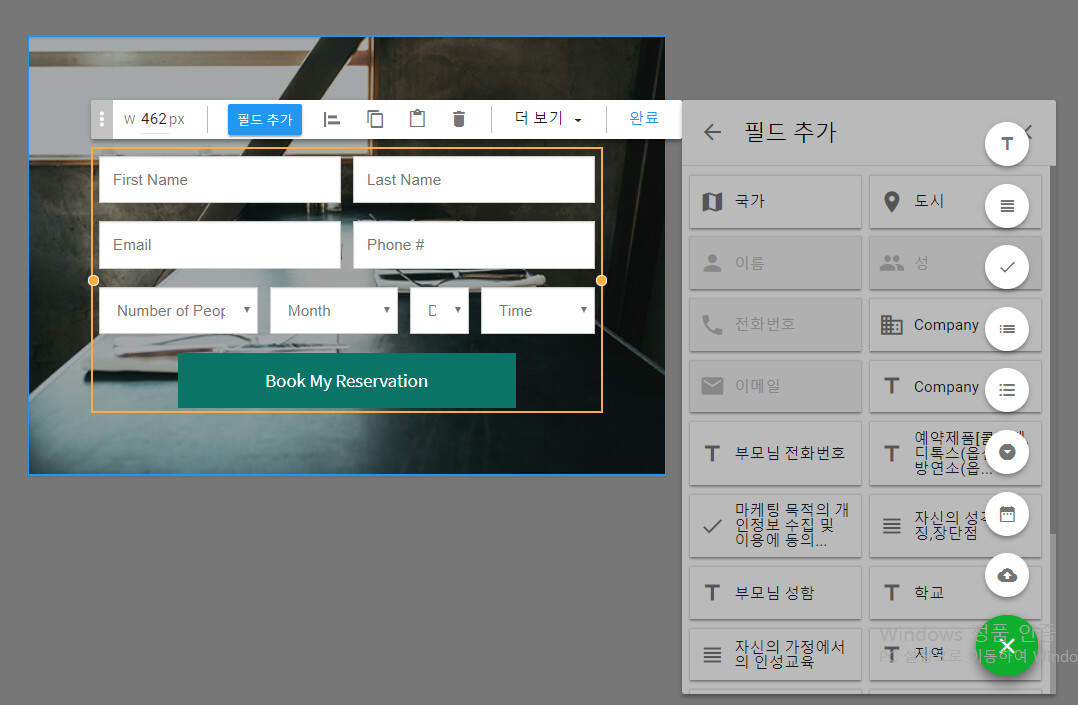Add the 자신의 가정에서의 인성교육 field
The image size is (1078, 705).
click(775, 654)
